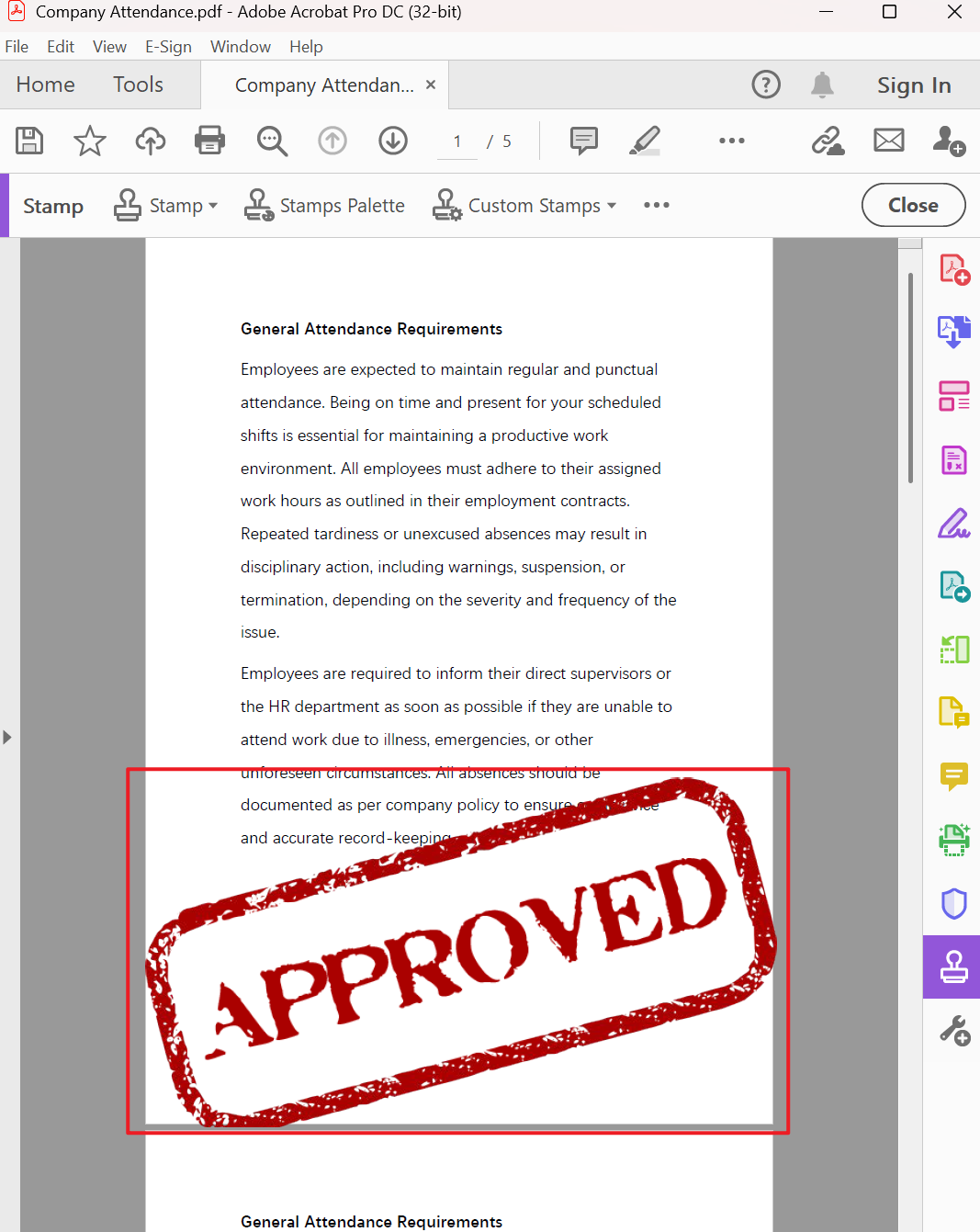980x1232 pixels.
Task: Open the Edit menu
Action: [x=61, y=46]
